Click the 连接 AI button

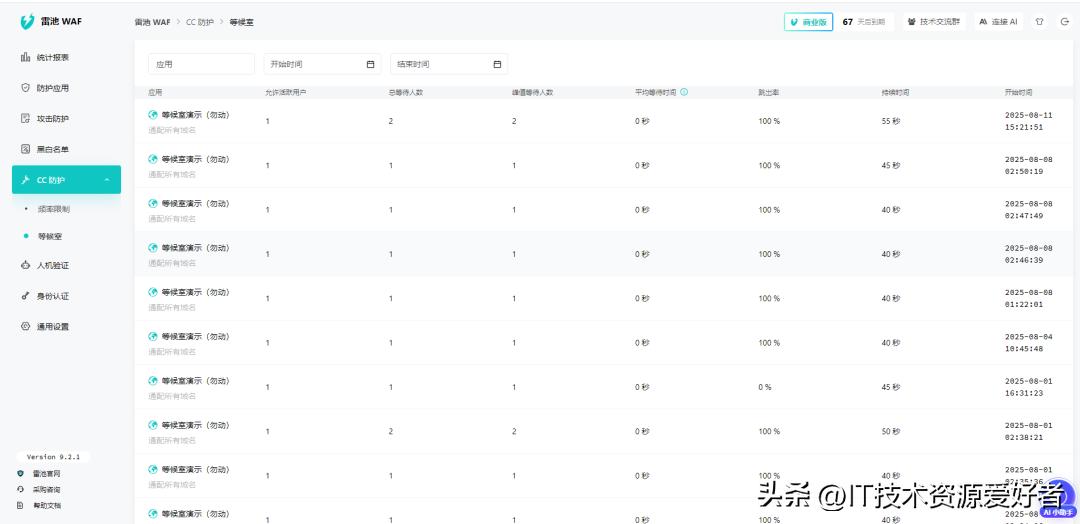coord(998,21)
